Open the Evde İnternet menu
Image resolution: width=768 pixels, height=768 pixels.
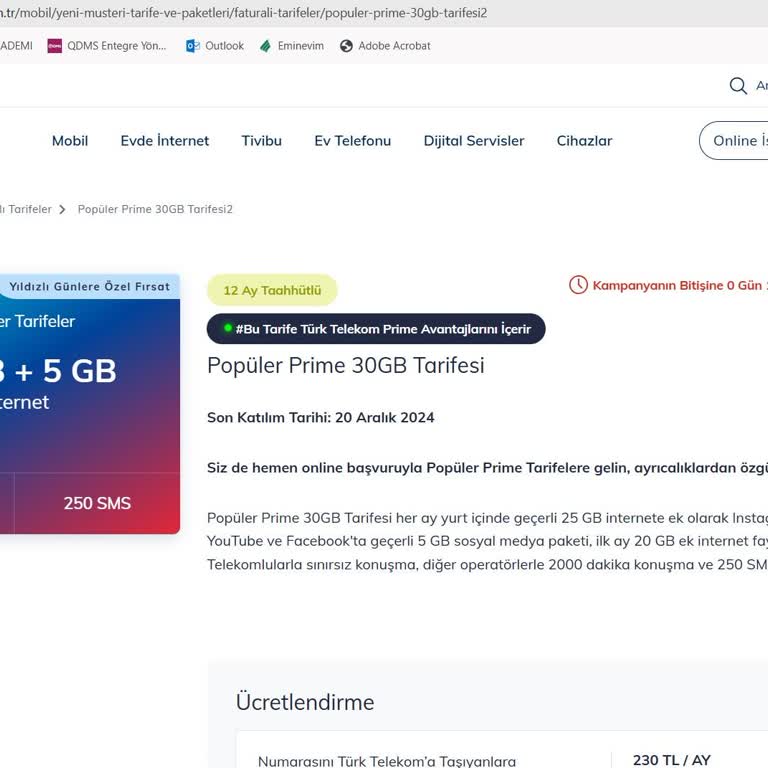coord(165,141)
